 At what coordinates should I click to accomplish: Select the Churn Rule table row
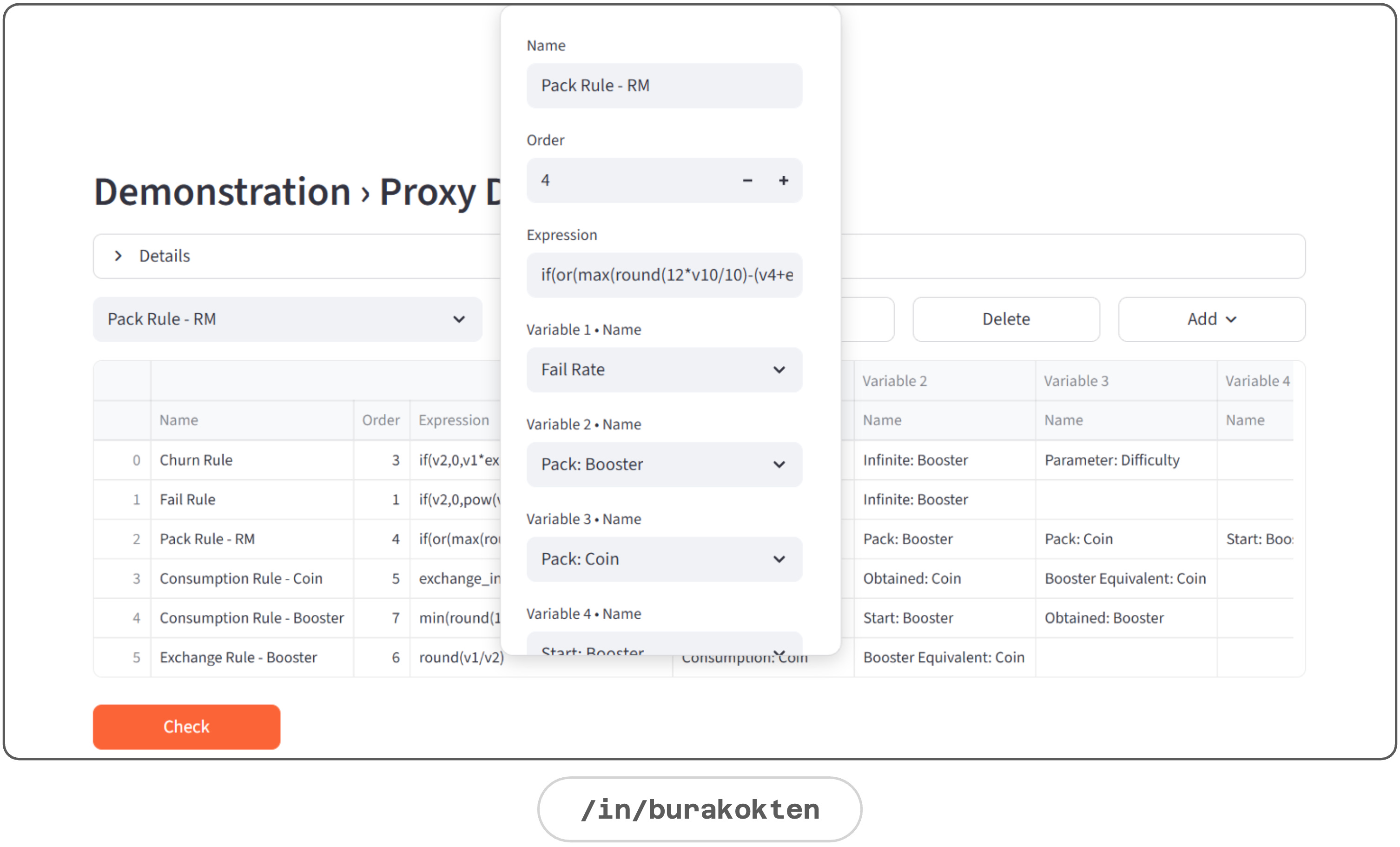coord(196,460)
